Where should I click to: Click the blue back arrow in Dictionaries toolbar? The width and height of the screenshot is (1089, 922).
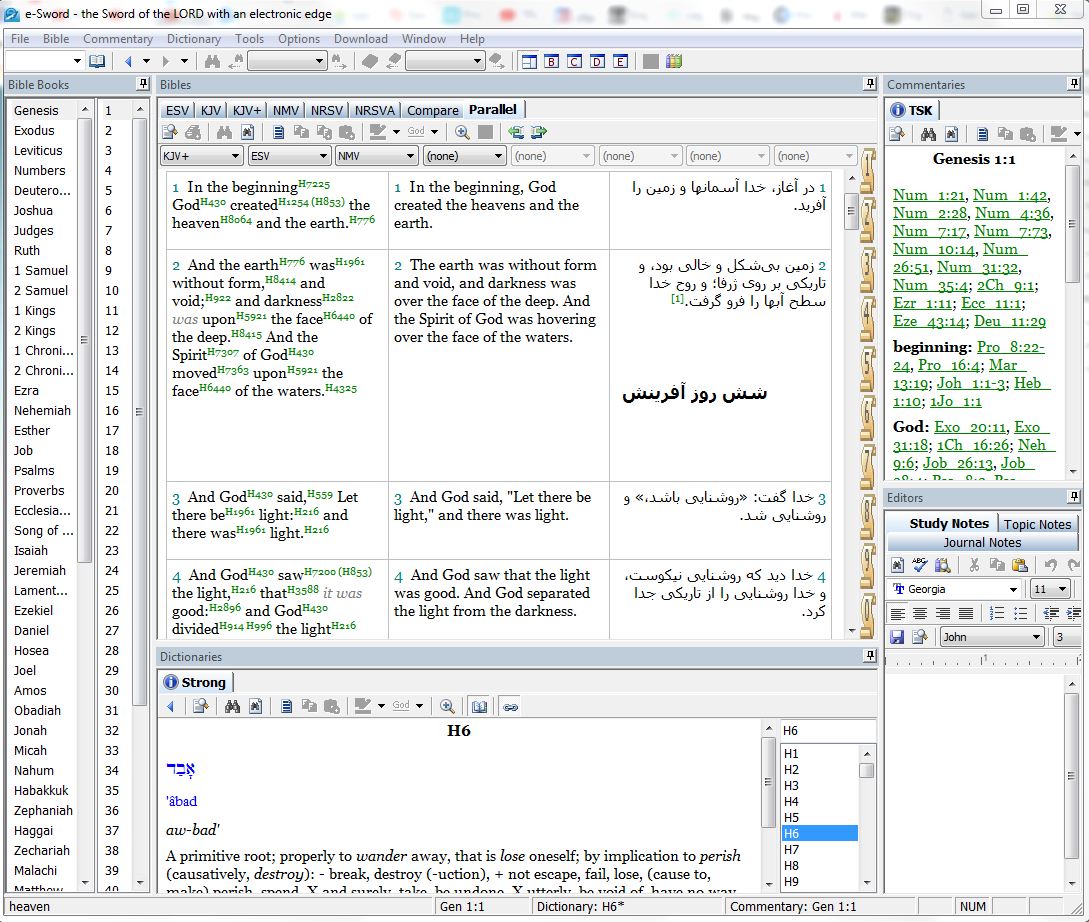[171, 707]
